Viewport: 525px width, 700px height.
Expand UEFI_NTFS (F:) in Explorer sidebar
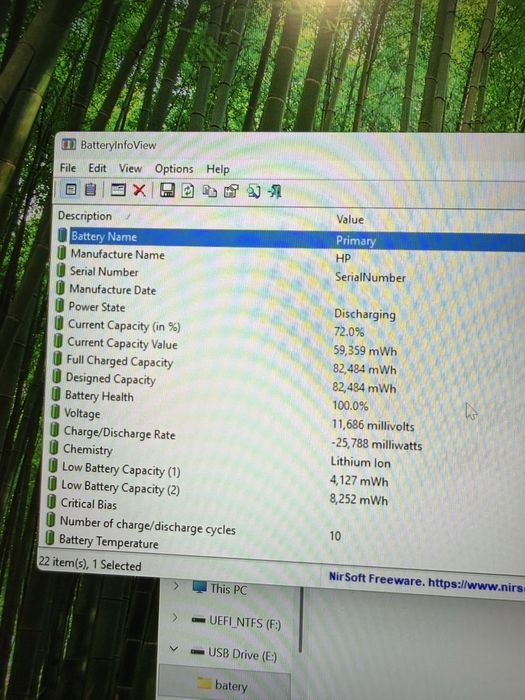point(175,618)
